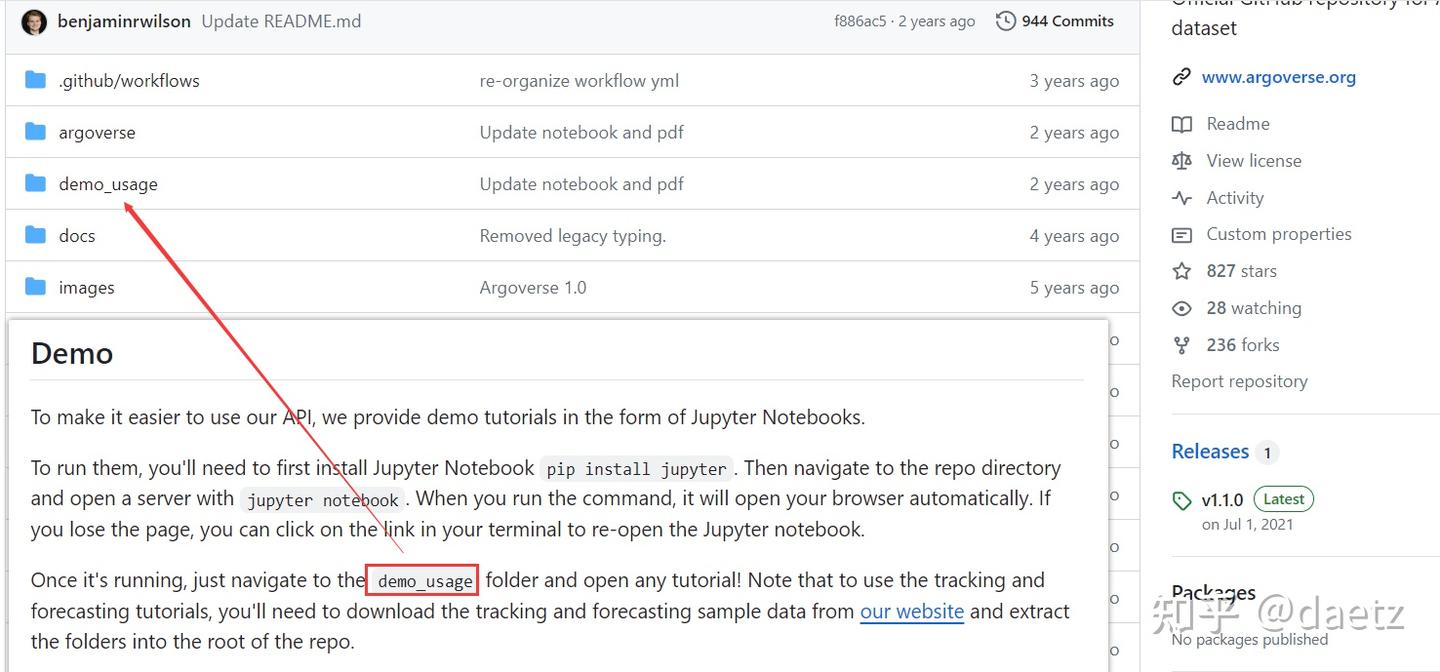
Task: Open the 236 forks list
Action: (1243, 345)
